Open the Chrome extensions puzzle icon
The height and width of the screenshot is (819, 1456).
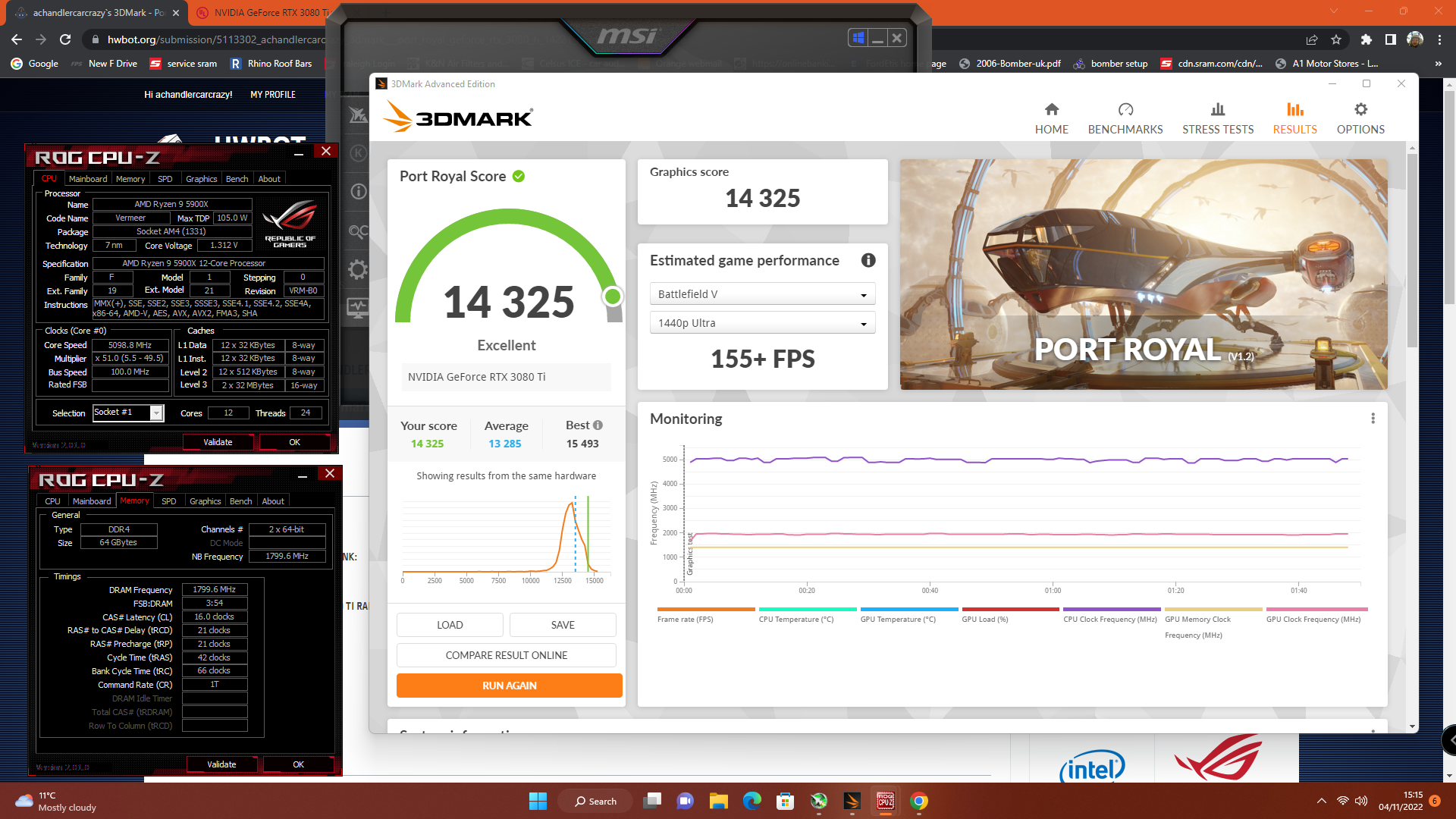click(x=1366, y=39)
